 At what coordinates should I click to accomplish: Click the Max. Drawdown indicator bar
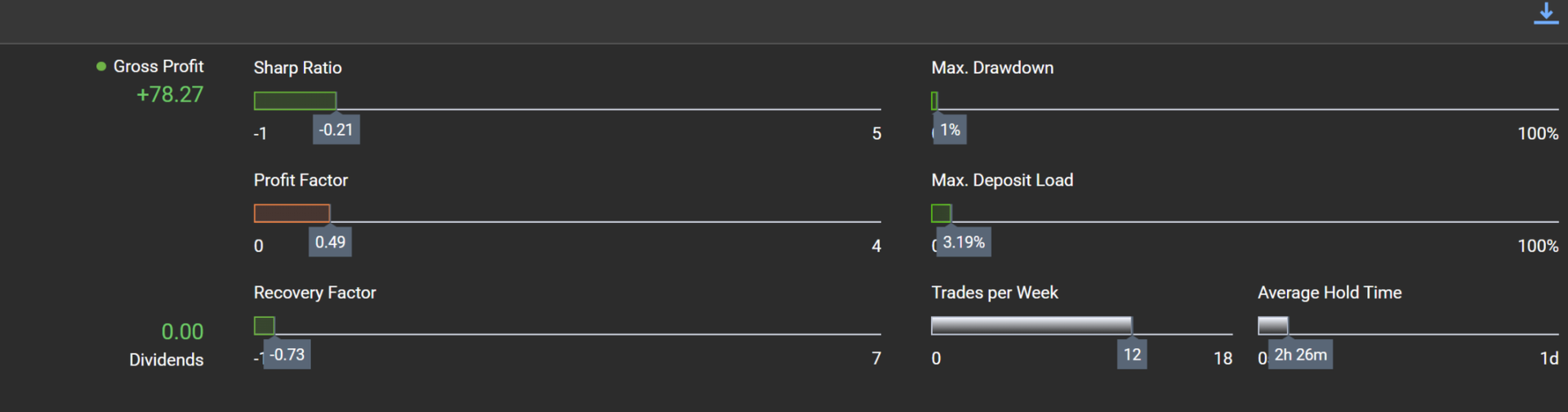pyautogui.click(x=934, y=101)
